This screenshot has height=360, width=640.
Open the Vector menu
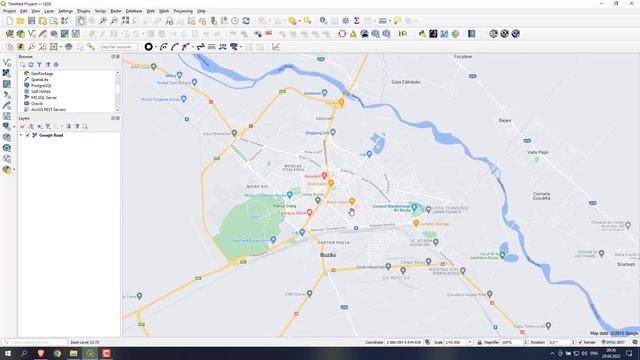[x=100, y=11]
